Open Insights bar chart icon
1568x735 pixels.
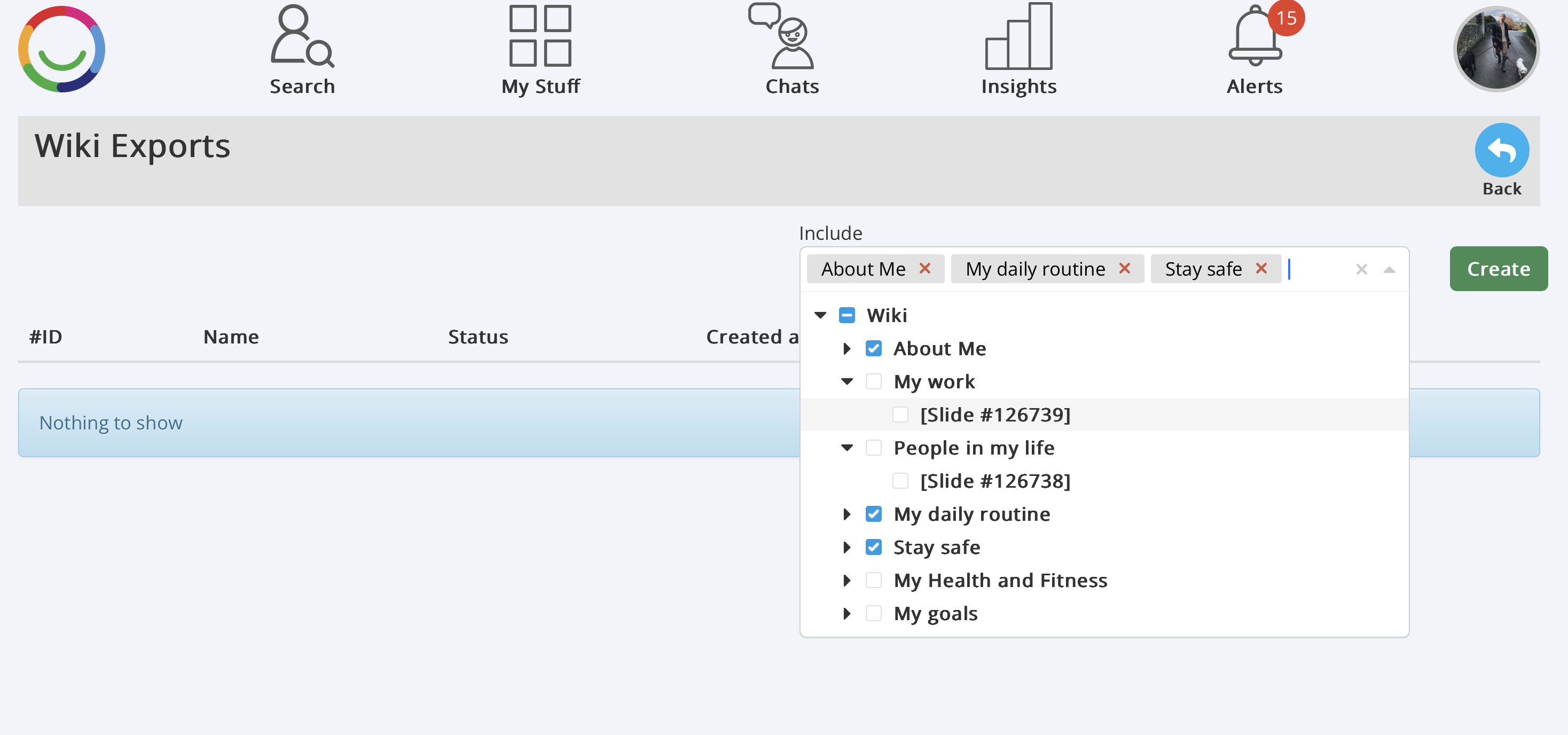[1018, 36]
